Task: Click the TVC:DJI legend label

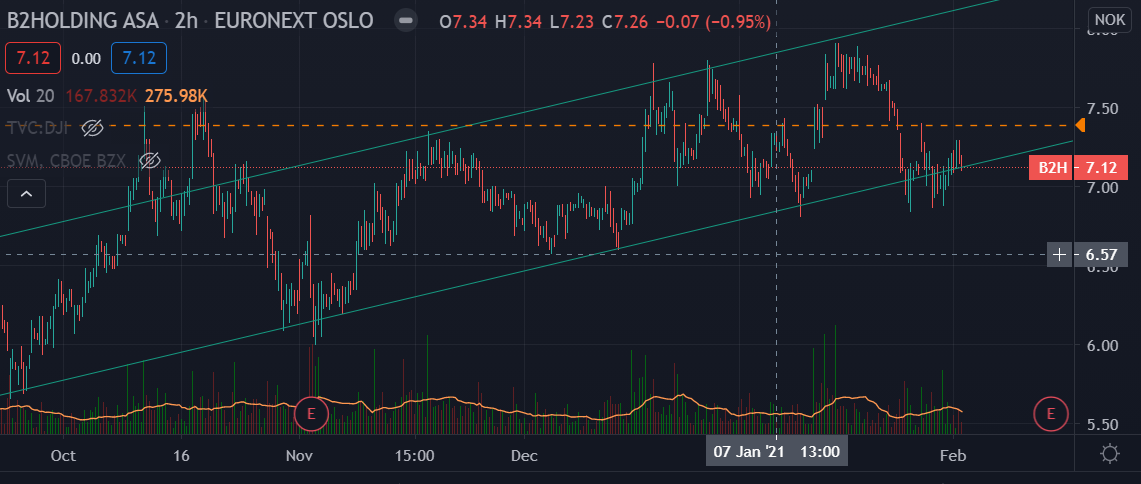Action: [x=39, y=128]
